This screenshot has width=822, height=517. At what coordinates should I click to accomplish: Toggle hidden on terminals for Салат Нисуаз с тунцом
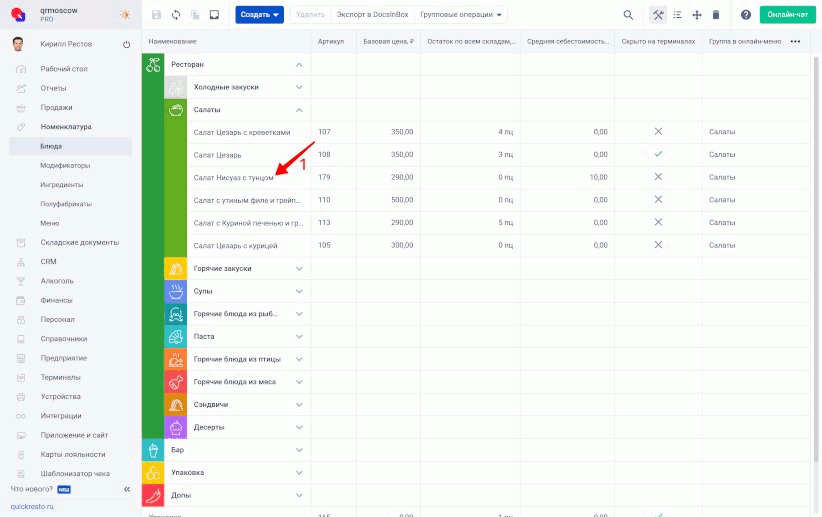click(658, 177)
